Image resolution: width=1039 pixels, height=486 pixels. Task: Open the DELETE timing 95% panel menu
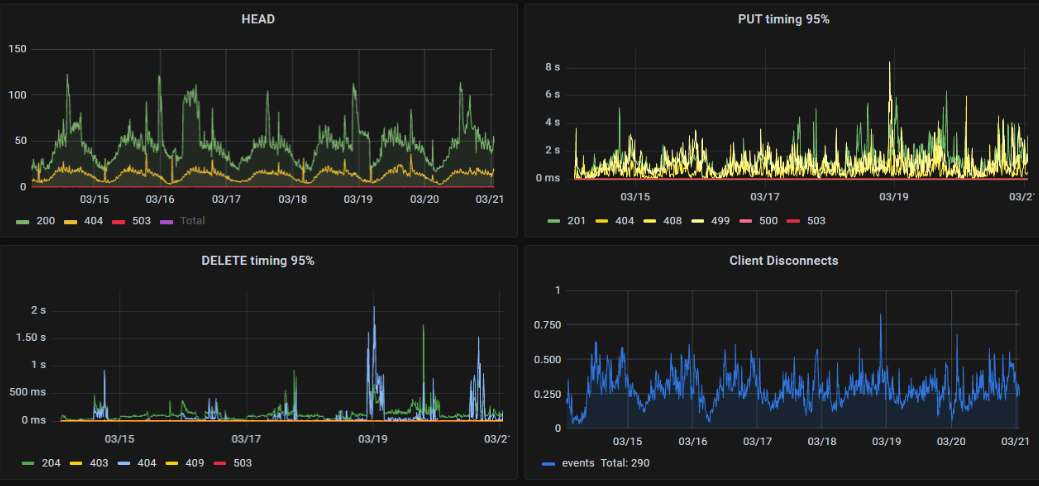pos(258,261)
